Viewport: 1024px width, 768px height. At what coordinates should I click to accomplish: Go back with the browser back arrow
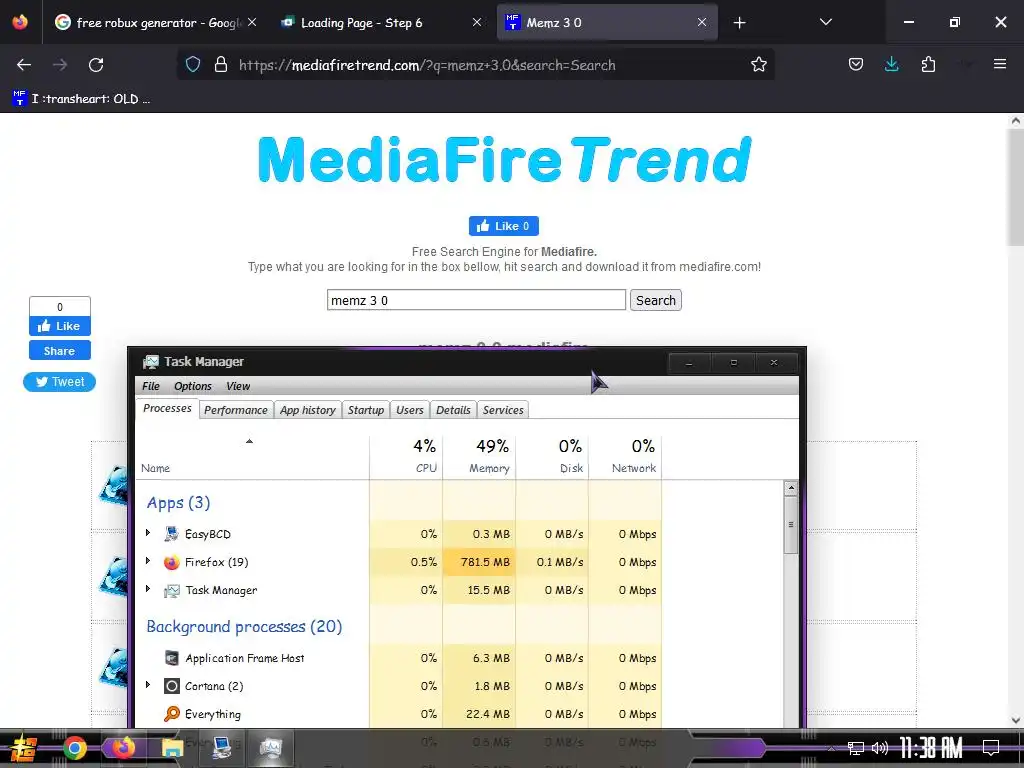coord(24,65)
